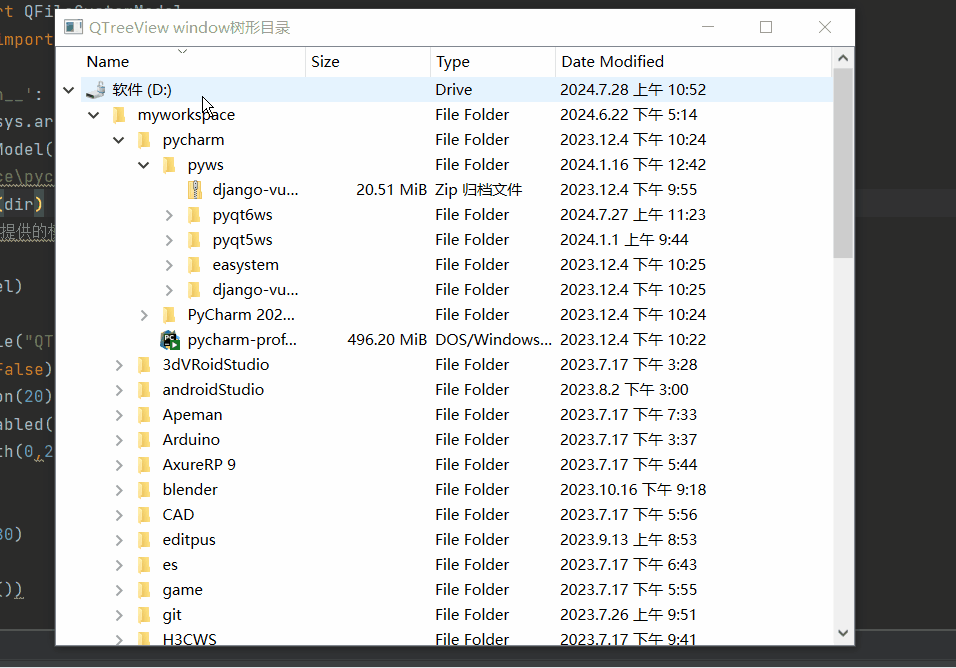Expand the CAD folder

pyautogui.click(x=119, y=515)
